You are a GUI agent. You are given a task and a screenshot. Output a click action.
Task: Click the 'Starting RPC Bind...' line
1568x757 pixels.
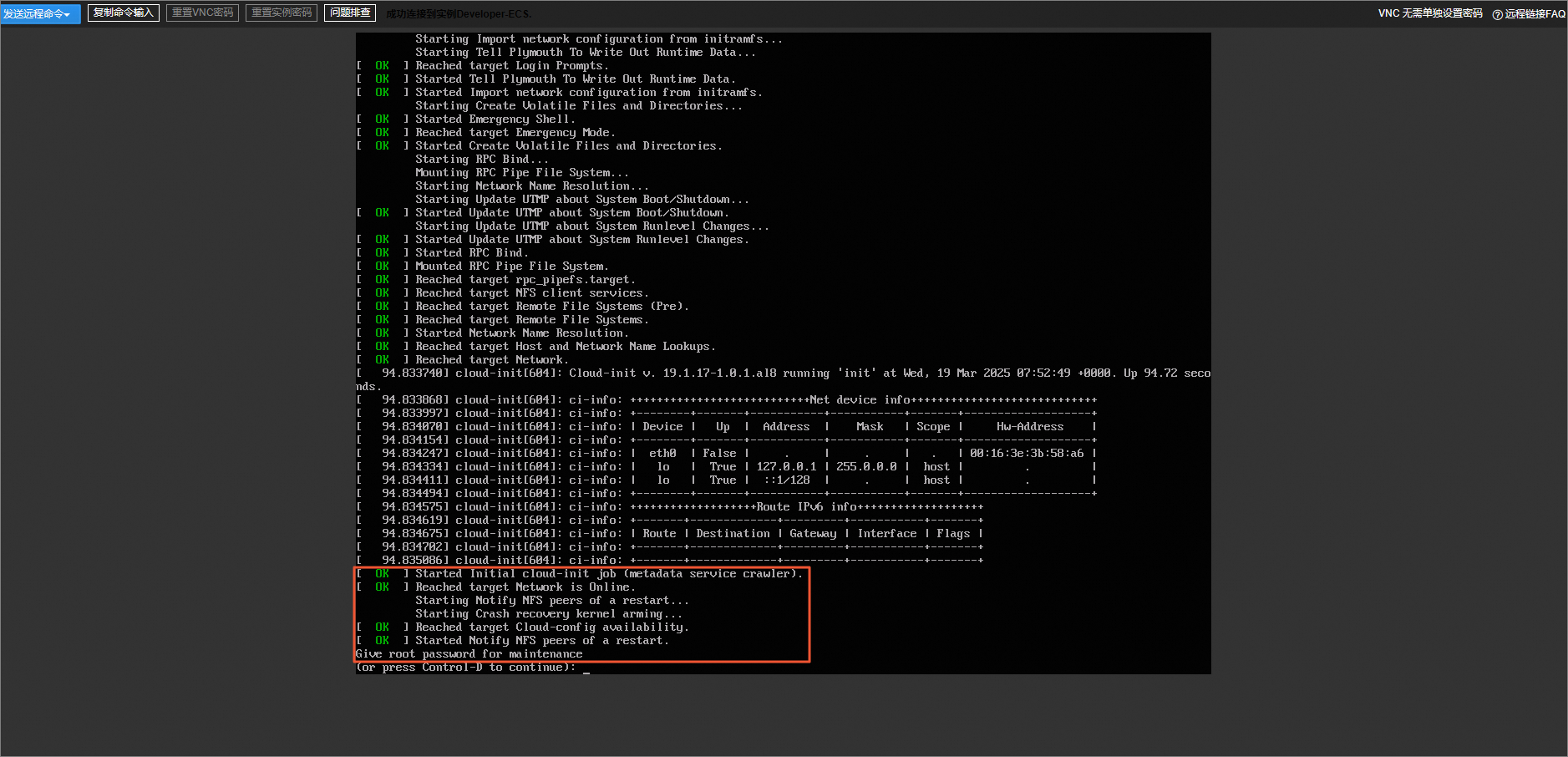coord(482,160)
